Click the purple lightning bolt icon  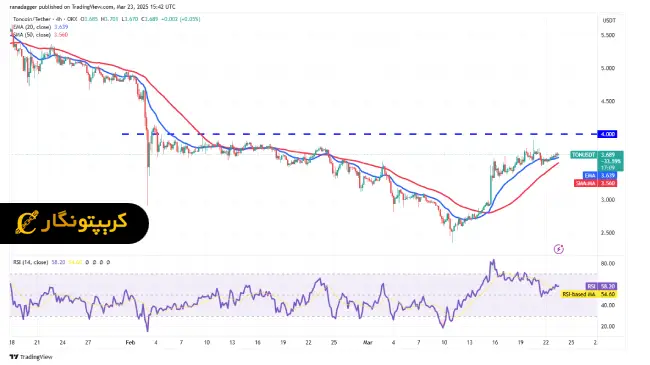pos(559,249)
